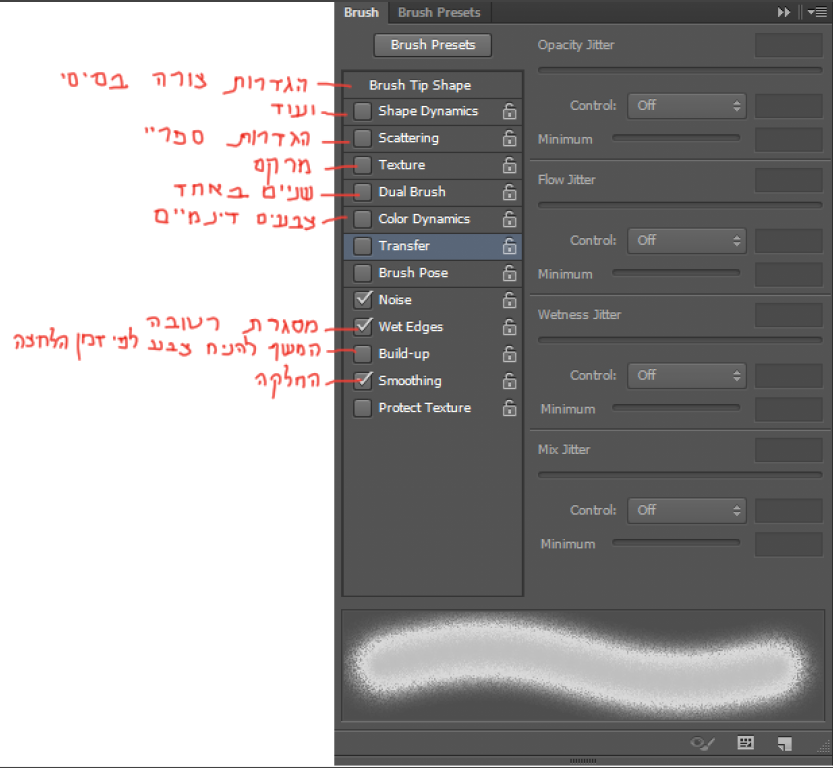Click the Flow Jitter value field
The width and height of the screenshot is (833, 768).
(x=788, y=180)
